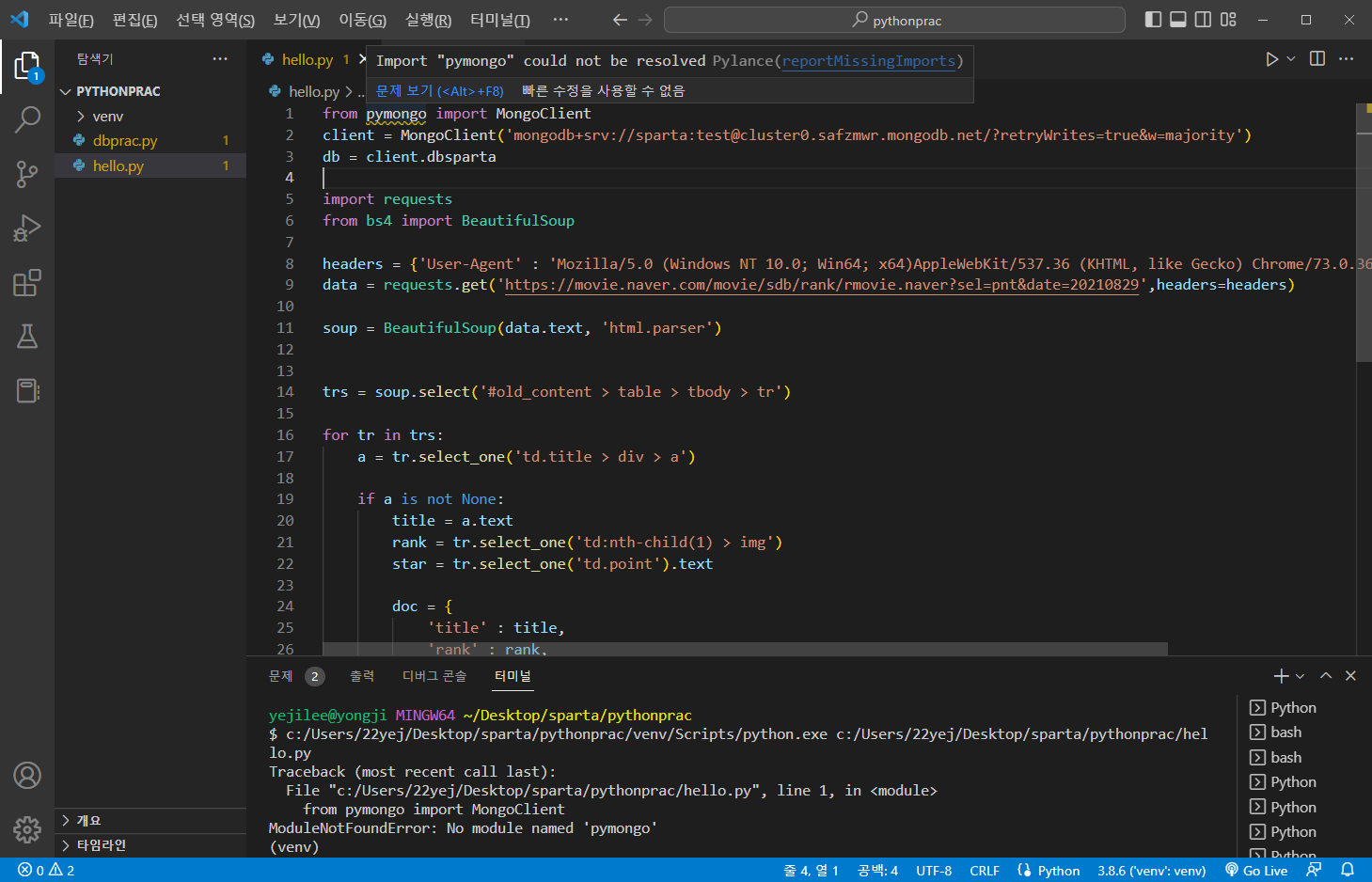Open the Extensions view
The image size is (1372, 882).
[27, 283]
